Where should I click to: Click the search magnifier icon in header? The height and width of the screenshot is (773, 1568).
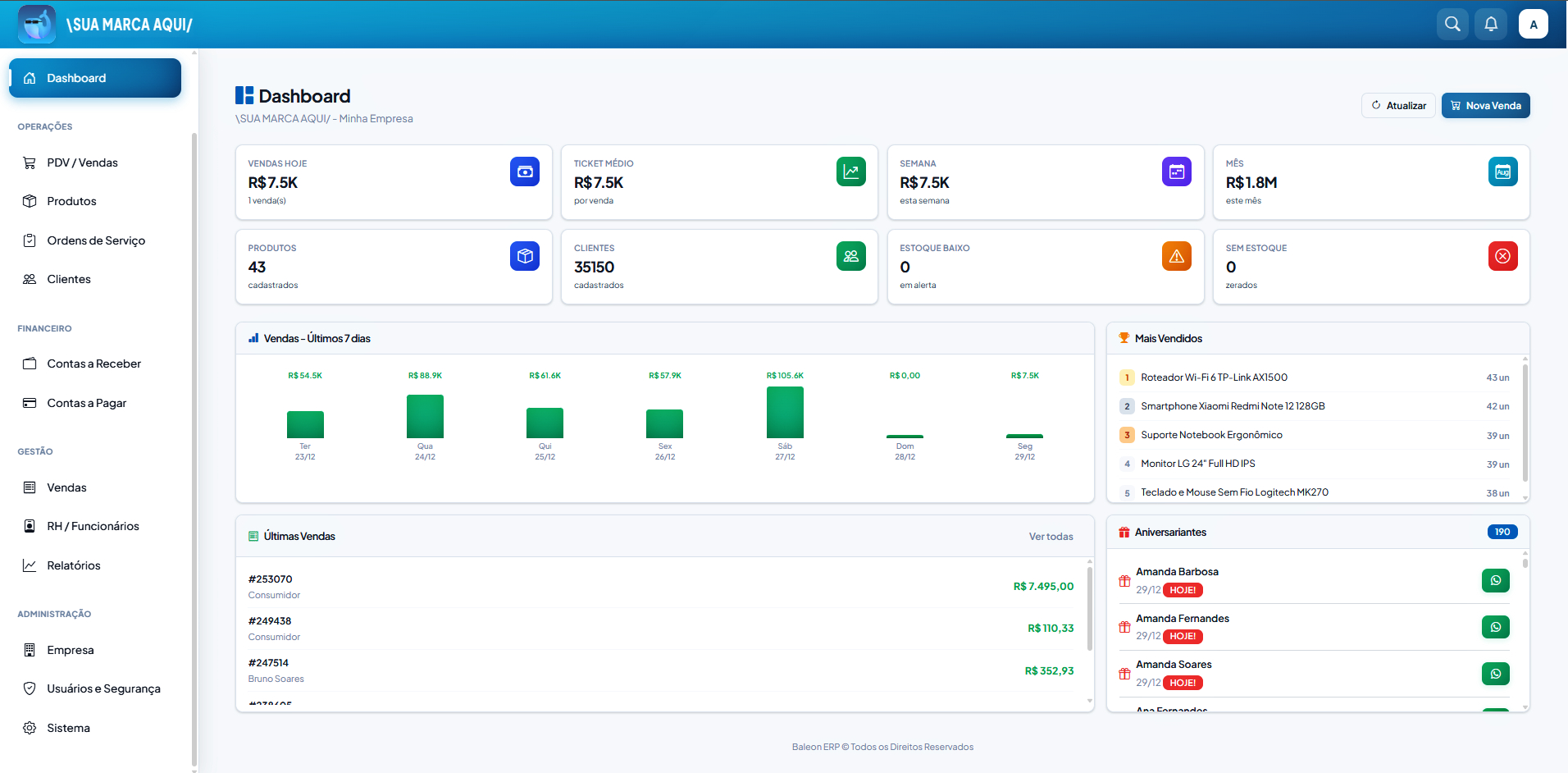tap(1452, 24)
